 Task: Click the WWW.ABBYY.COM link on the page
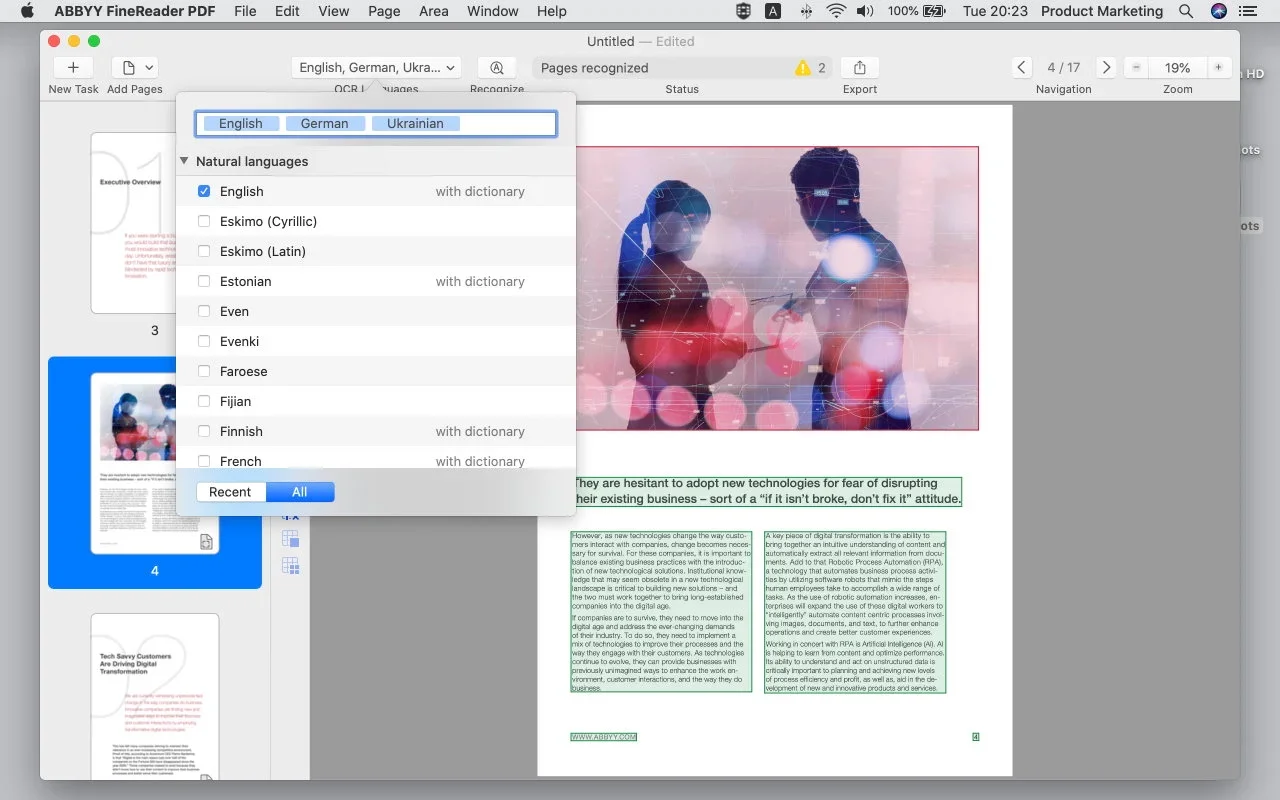604,736
